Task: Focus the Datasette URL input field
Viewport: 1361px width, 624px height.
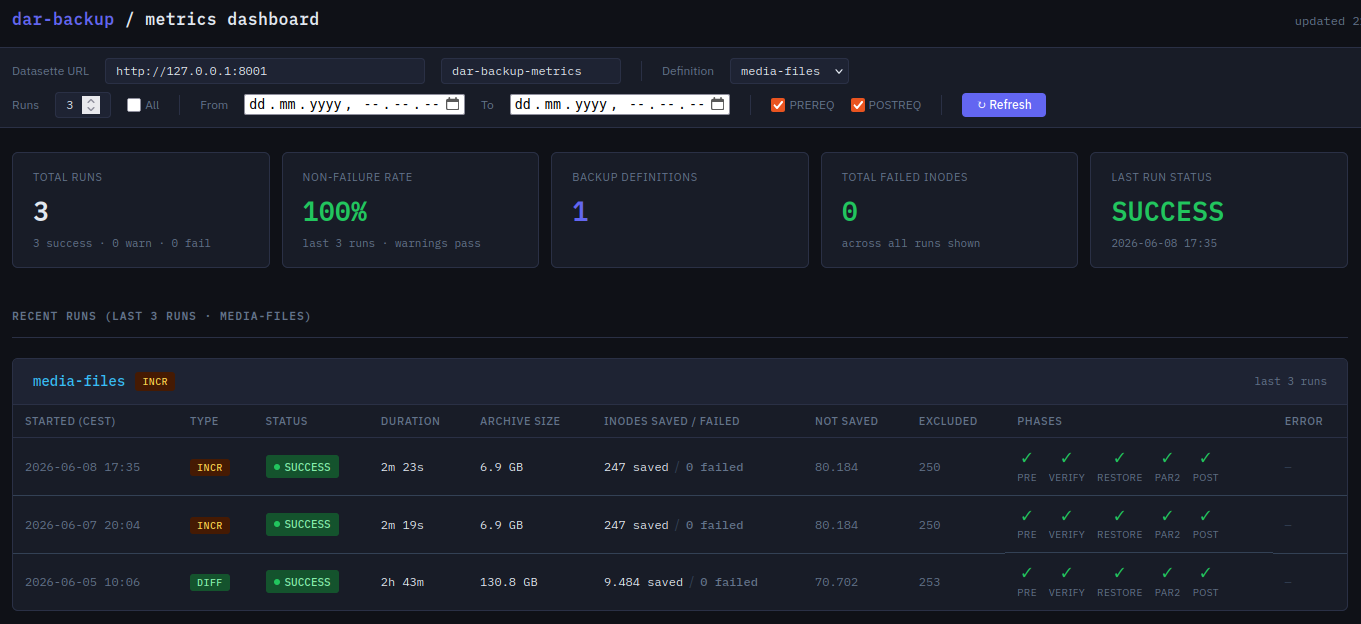Action: pos(265,71)
